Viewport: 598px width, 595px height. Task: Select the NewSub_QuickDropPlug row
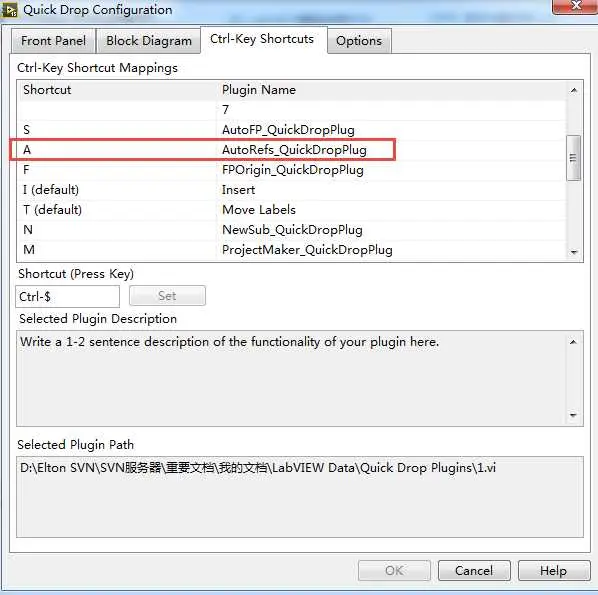point(292,230)
